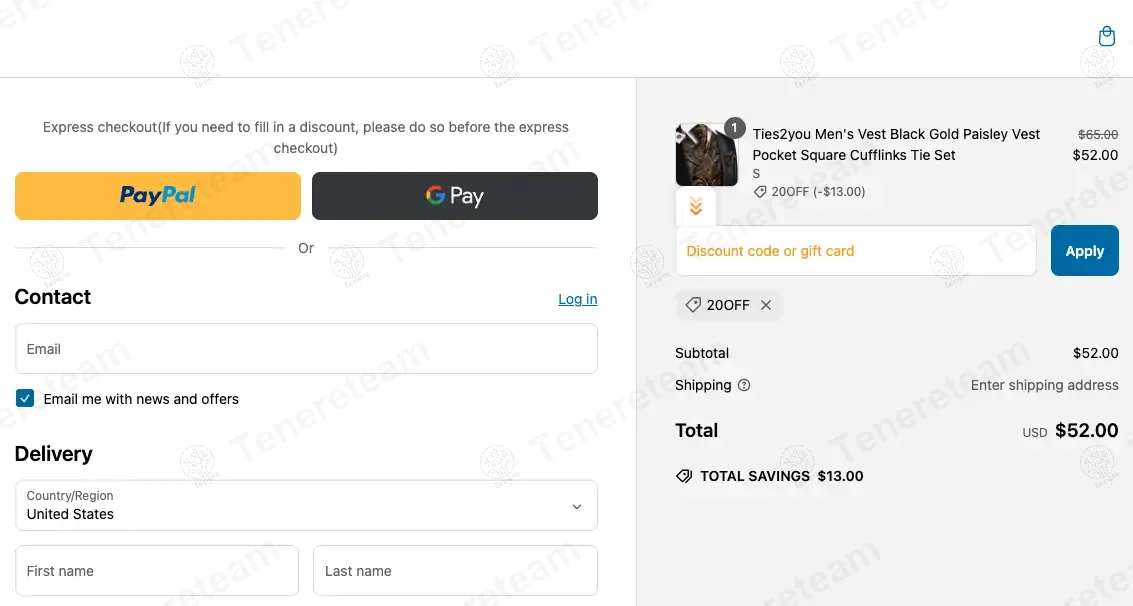The width and height of the screenshot is (1133, 606).
Task: Remove the 20OFF discount code
Action: pos(766,305)
